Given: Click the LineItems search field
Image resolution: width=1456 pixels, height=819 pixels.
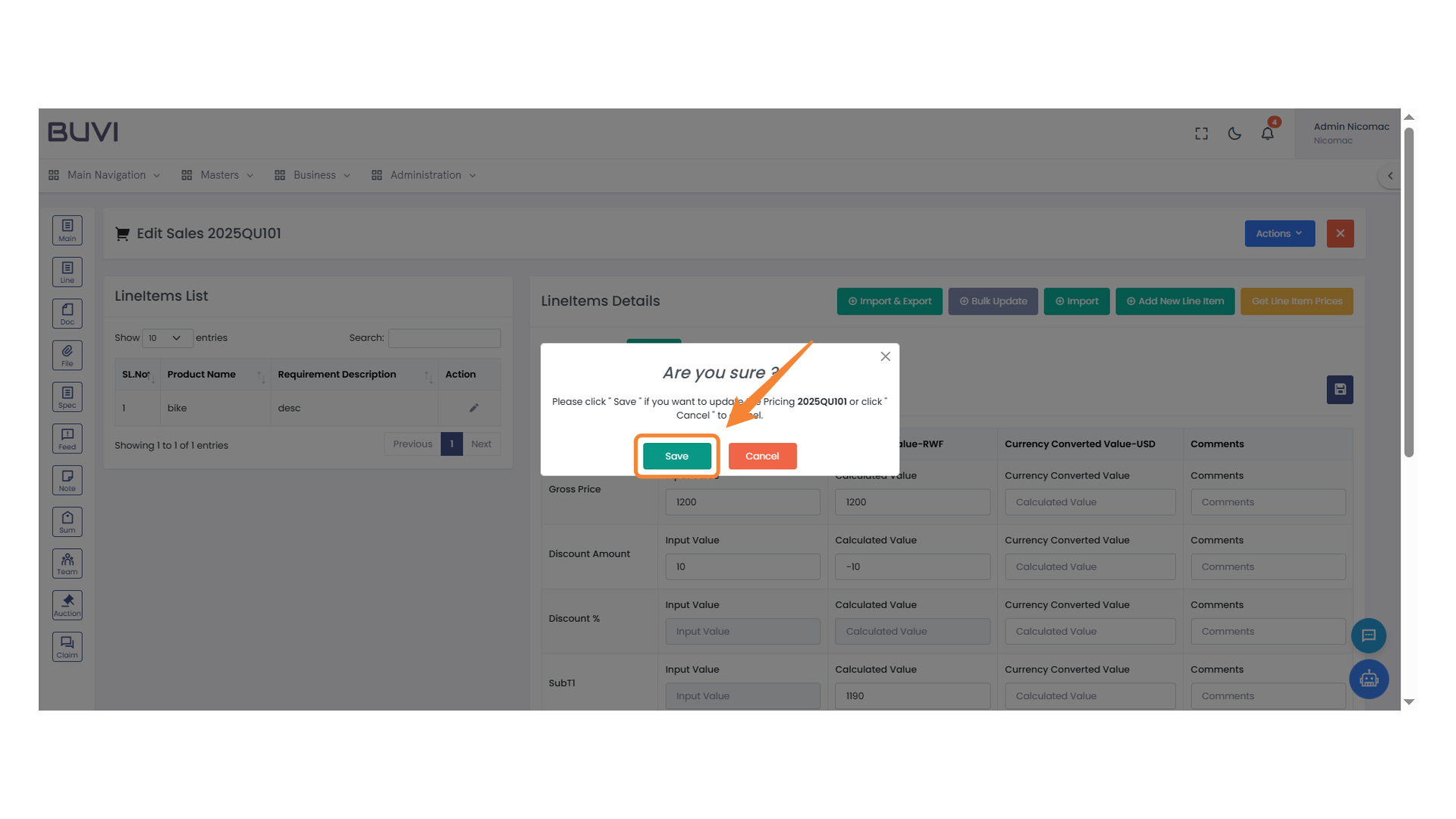Looking at the screenshot, I should 444,338.
